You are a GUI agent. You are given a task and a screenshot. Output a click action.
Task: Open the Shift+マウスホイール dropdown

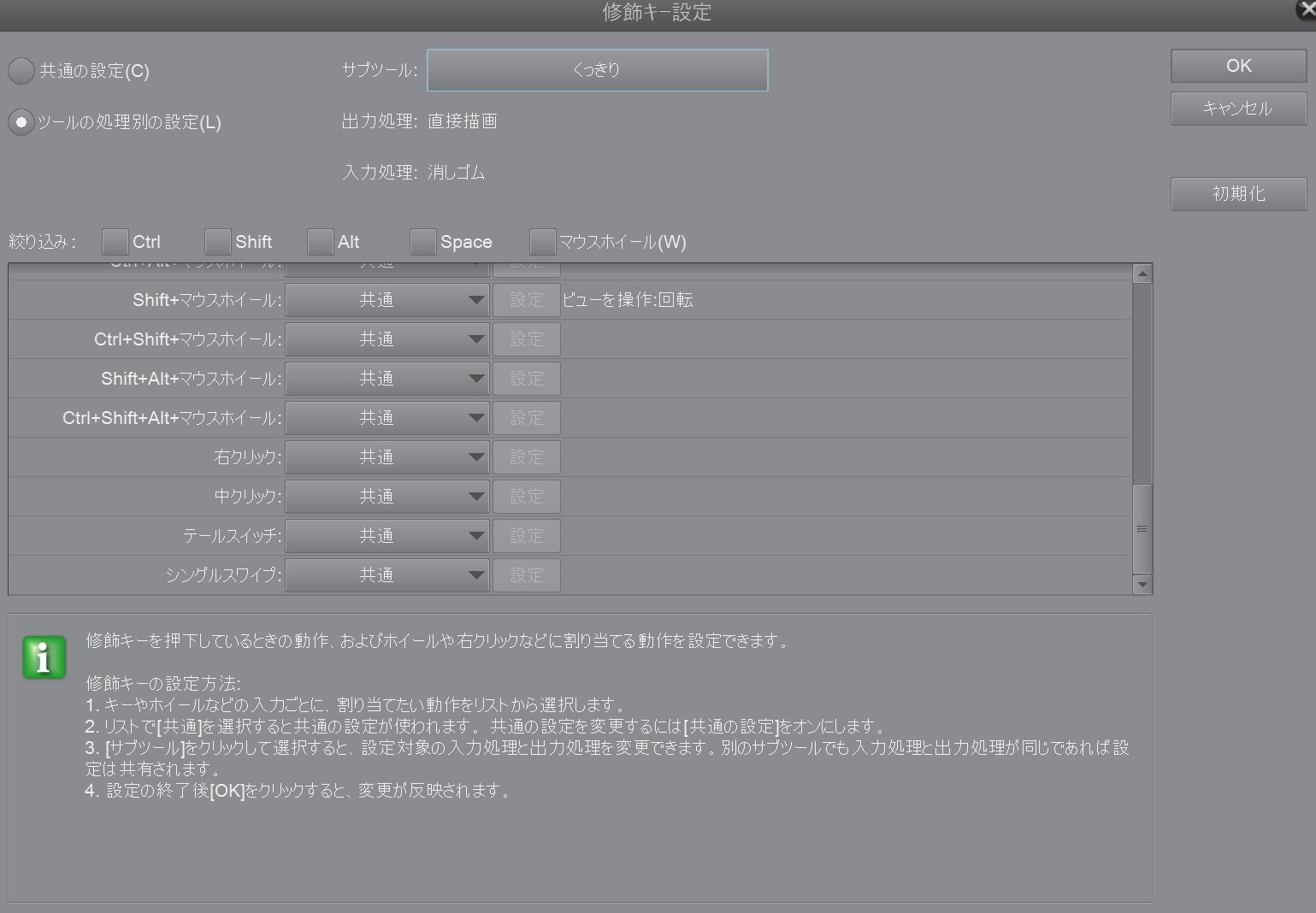[387, 300]
